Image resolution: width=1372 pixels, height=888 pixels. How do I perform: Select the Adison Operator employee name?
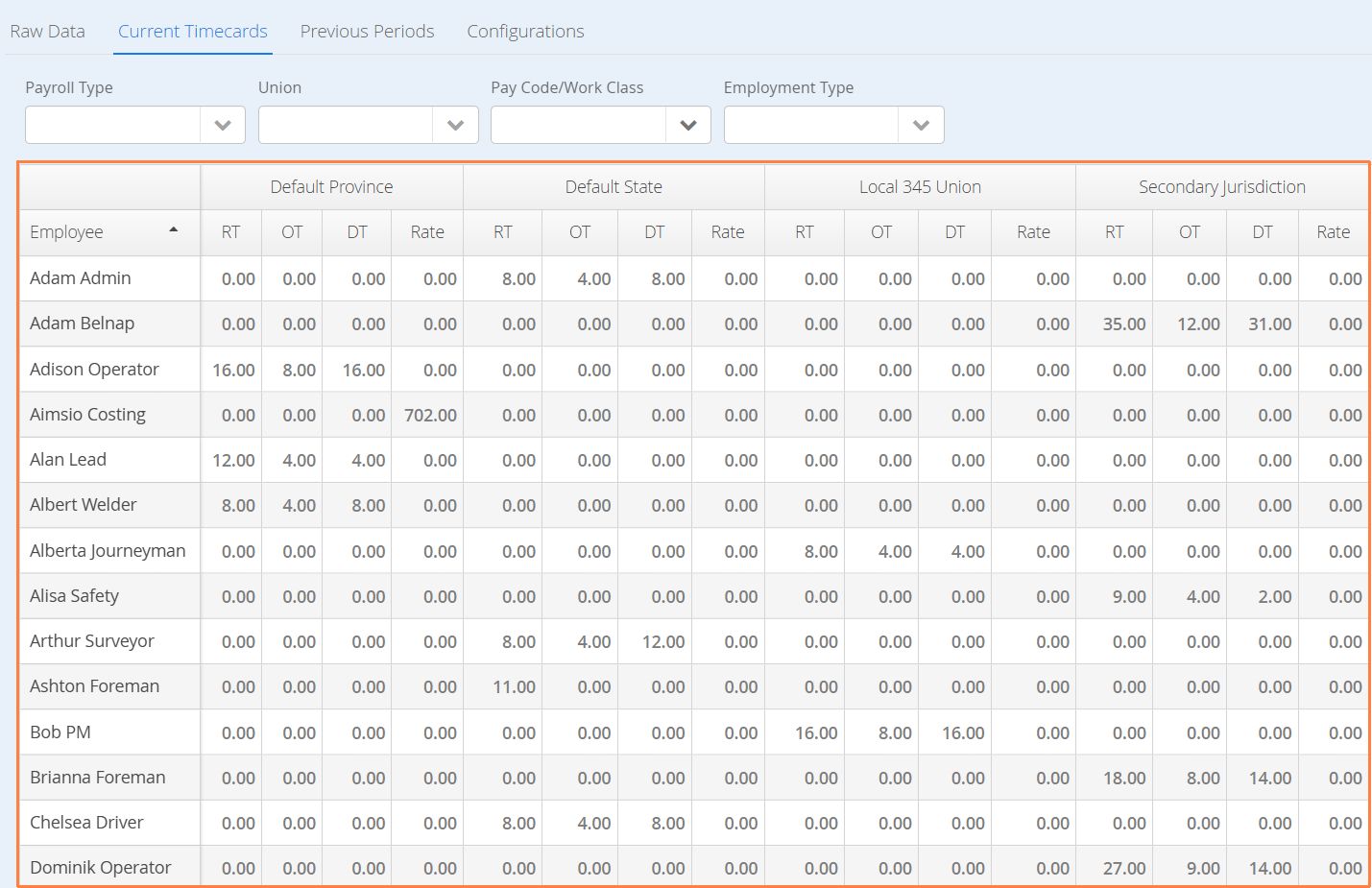[94, 370]
